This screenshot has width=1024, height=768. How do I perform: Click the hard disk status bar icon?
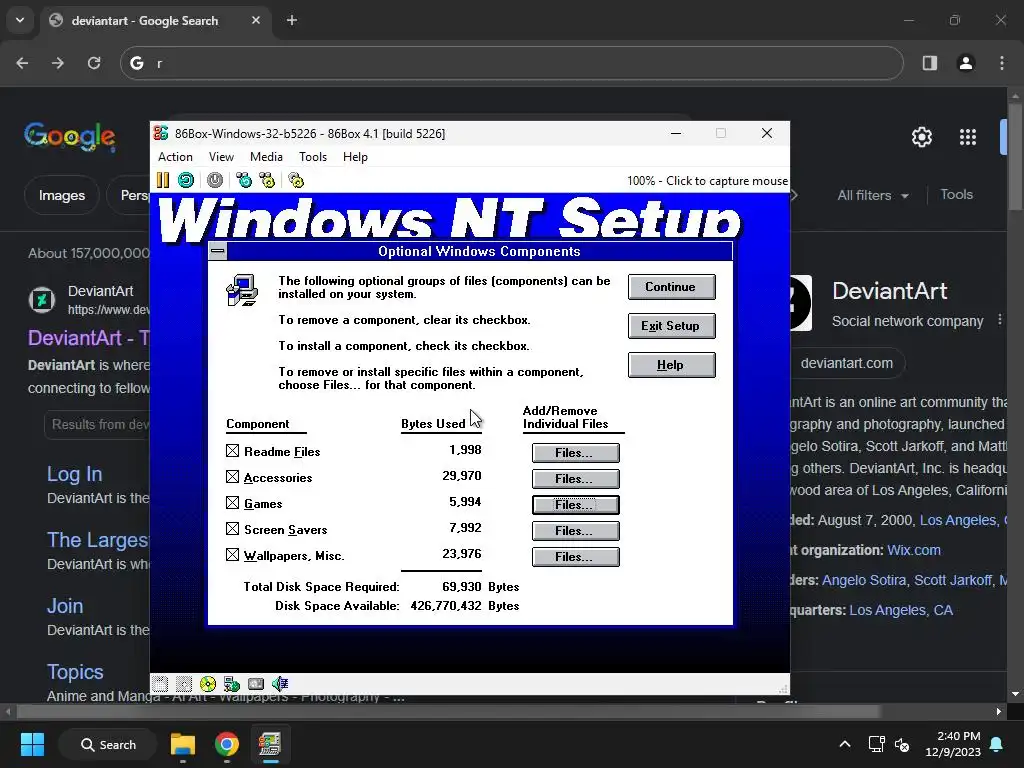[256, 684]
